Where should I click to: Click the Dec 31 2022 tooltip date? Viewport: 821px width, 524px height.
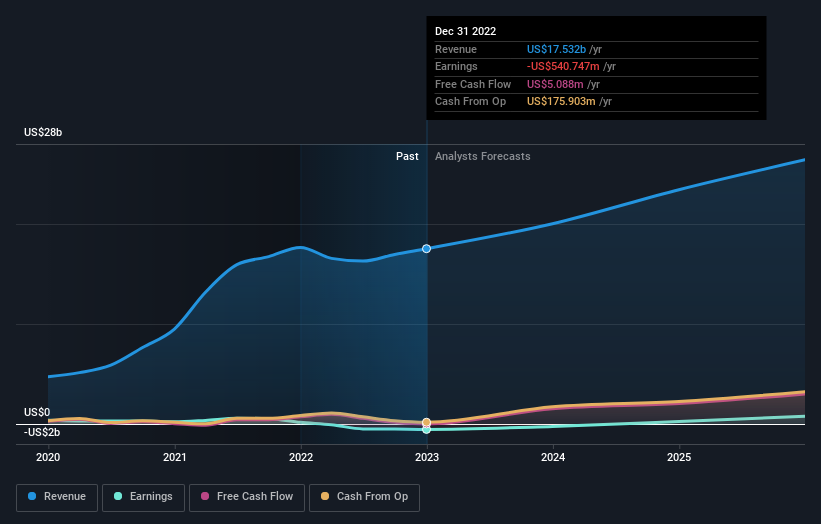[465, 31]
